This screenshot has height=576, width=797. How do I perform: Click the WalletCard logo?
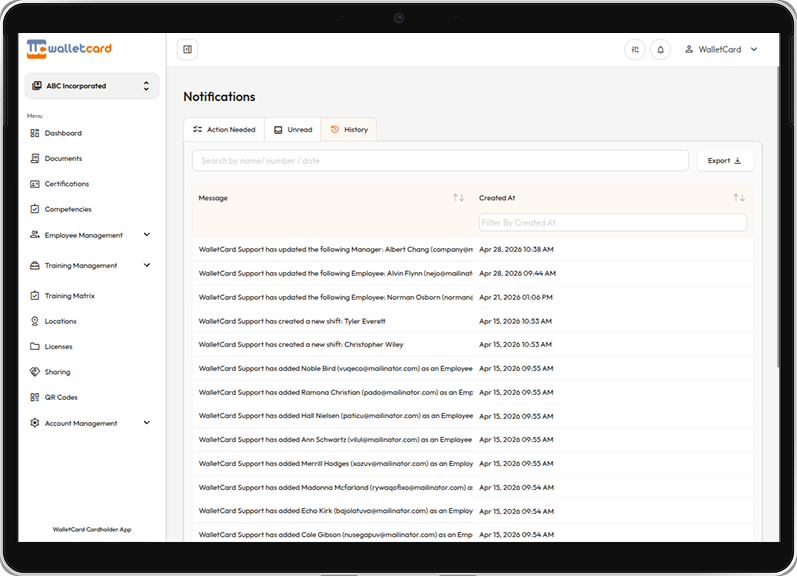(x=69, y=49)
